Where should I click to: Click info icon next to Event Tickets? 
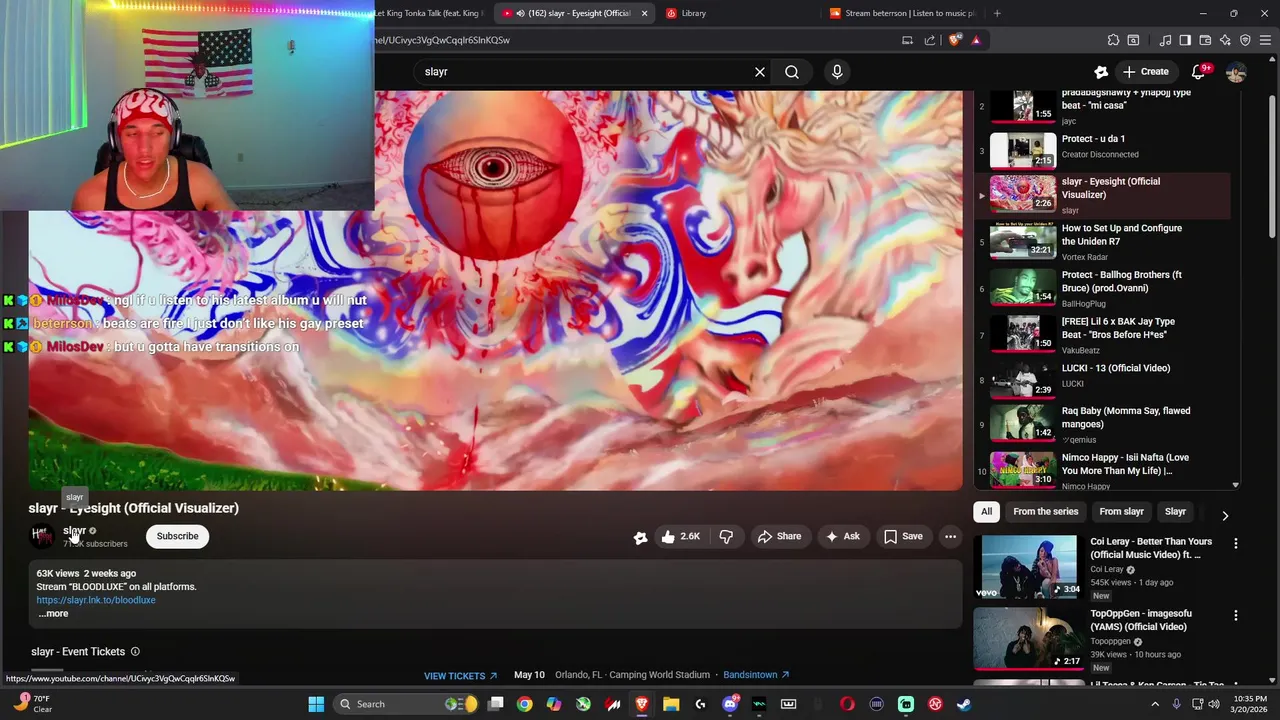(135, 652)
